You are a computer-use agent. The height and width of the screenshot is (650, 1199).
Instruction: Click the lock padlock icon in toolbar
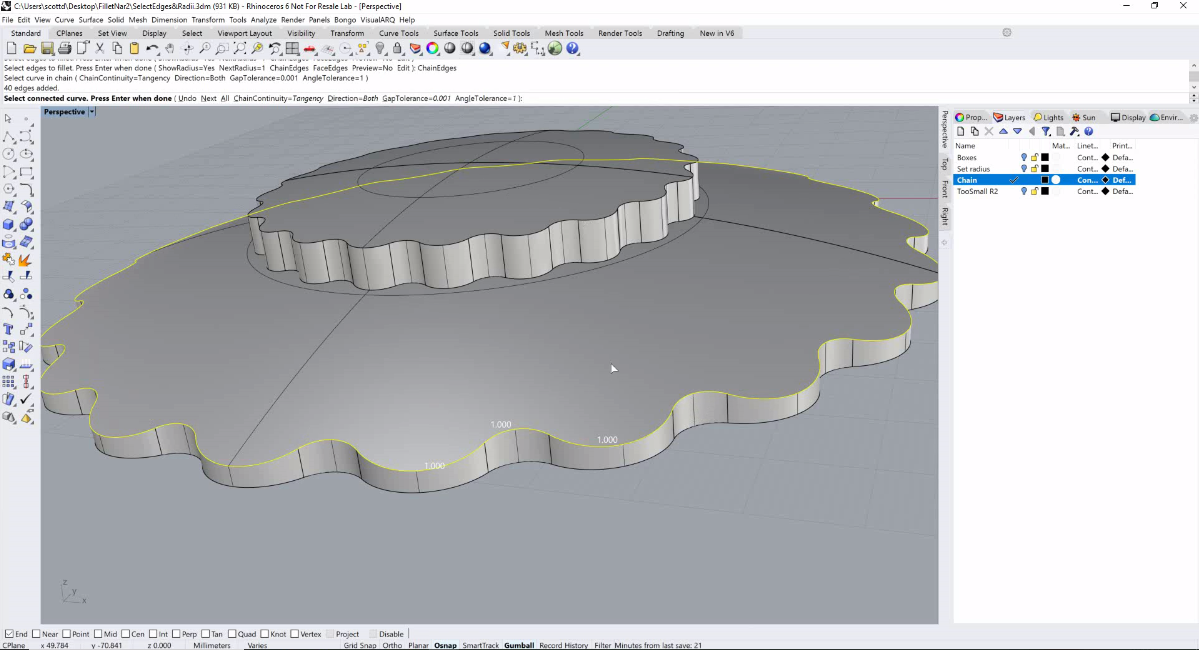pyautogui.click(x=397, y=48)
